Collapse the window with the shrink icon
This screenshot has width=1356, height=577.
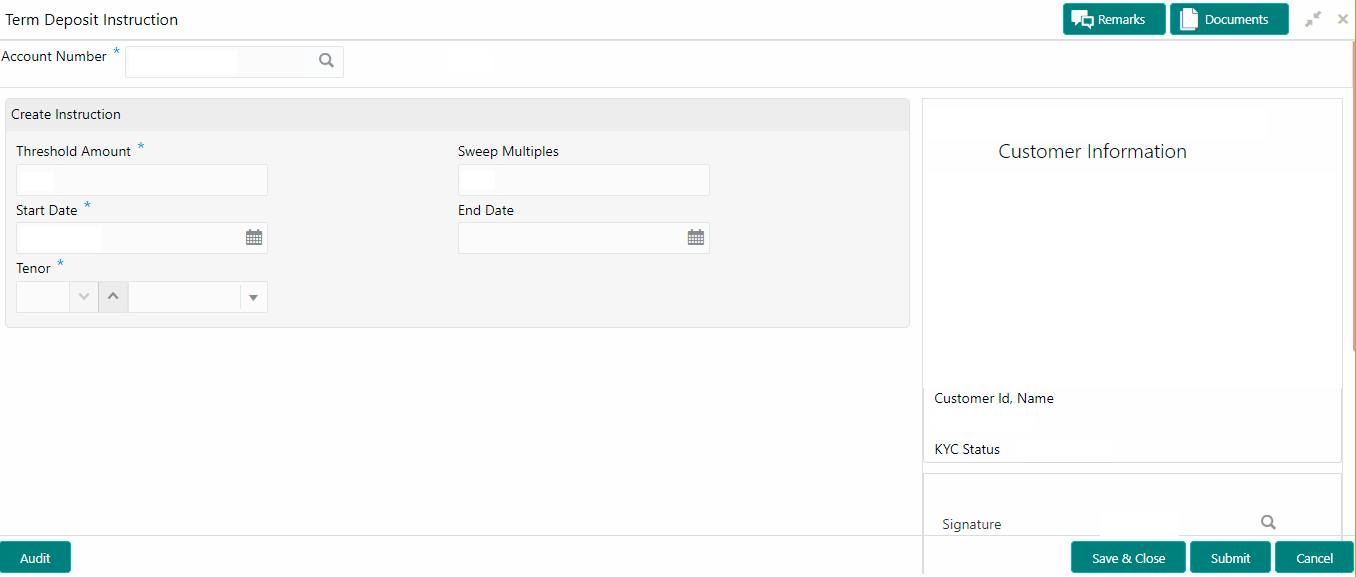[x=1313, y=19]
